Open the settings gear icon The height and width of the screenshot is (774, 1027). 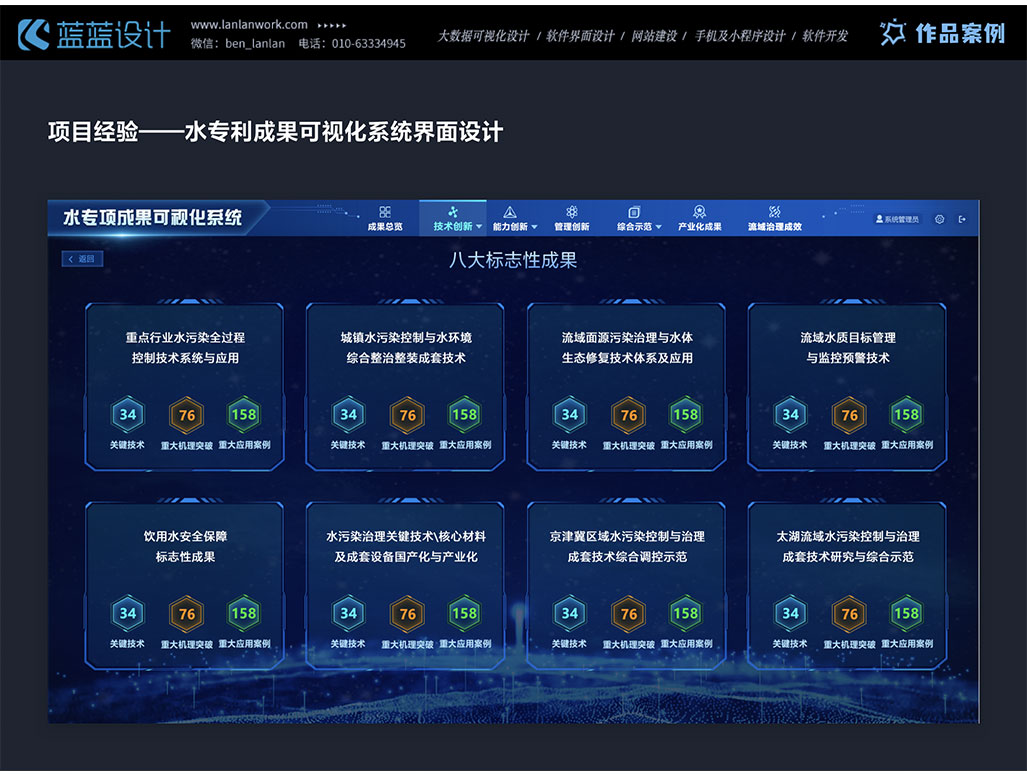pyautogui.click(x=939, y=219)
